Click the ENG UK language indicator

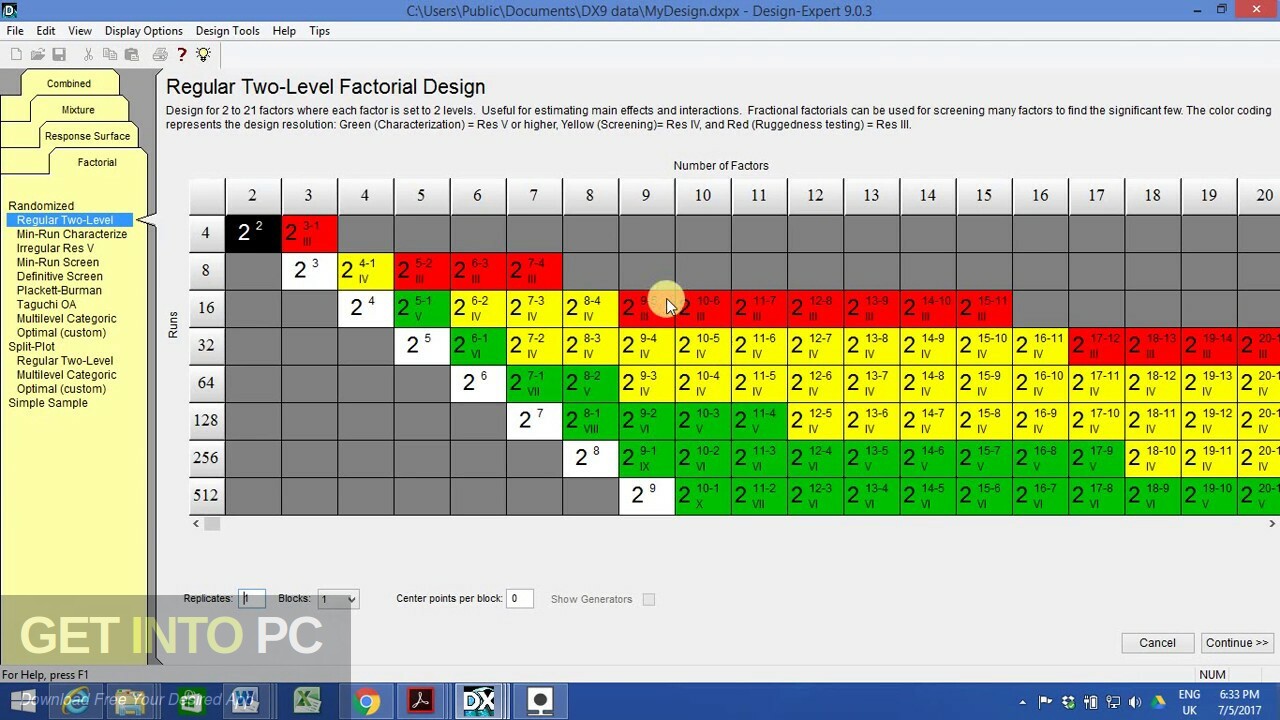pos(1190,702)
